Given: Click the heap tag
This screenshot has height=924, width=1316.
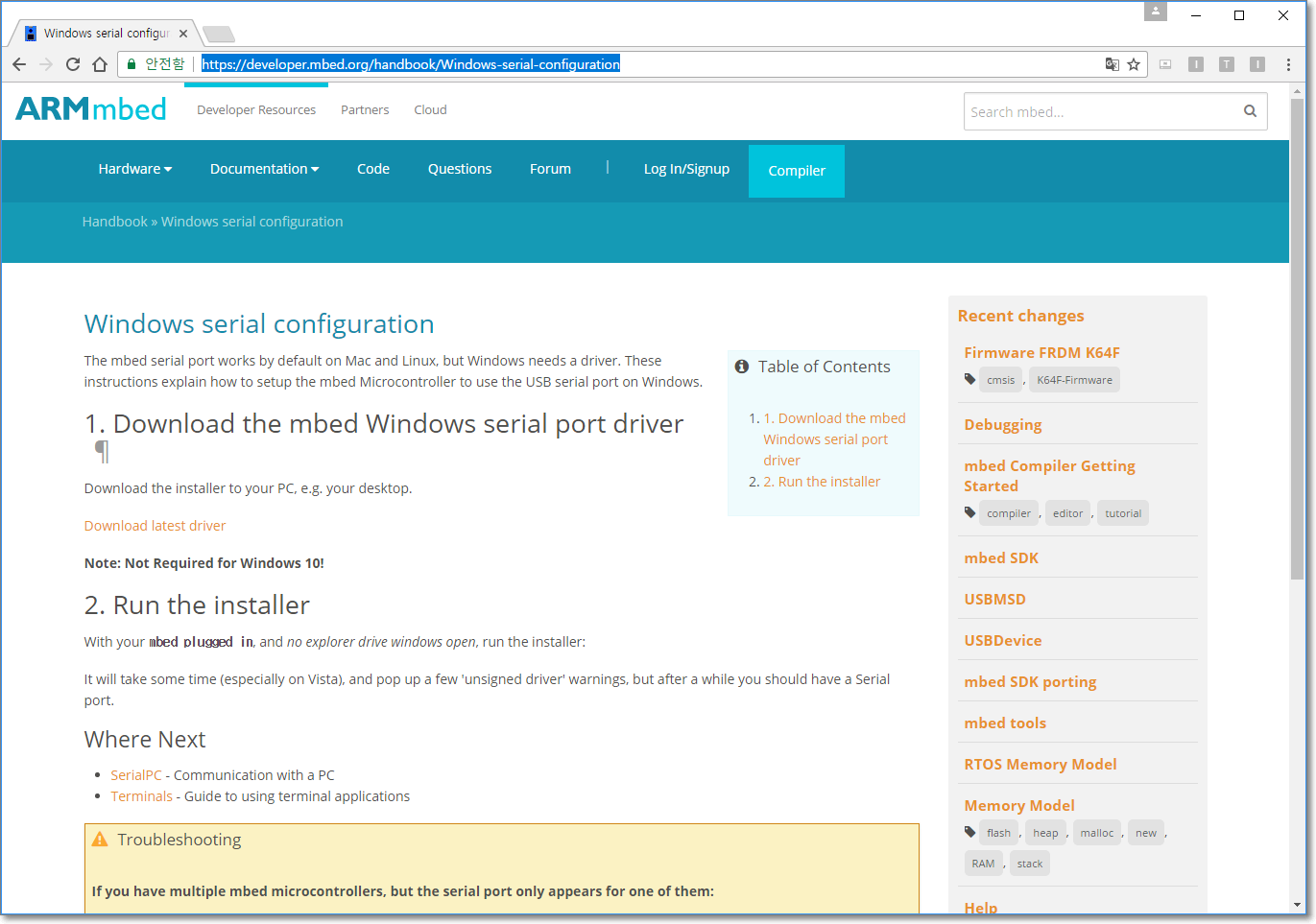Looking at the screenshot, I should [x=1045, y=833].
